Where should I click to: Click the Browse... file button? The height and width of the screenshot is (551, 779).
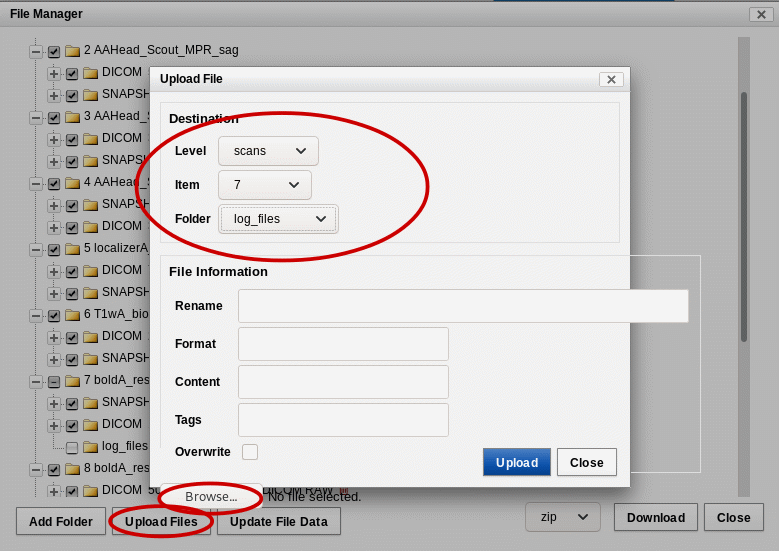pyautogui.click(x=211, y=496)
